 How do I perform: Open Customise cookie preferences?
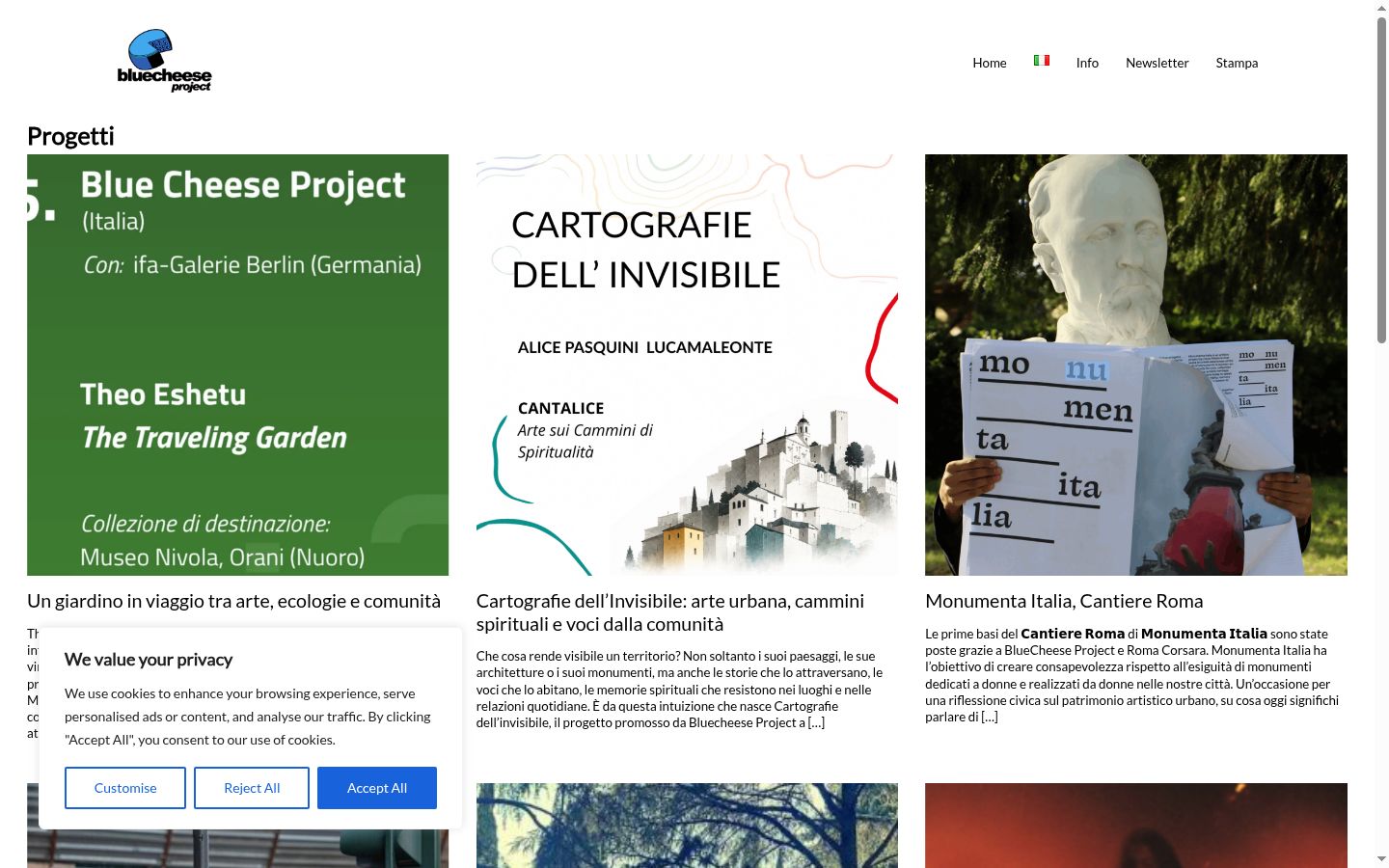(125, 788)
